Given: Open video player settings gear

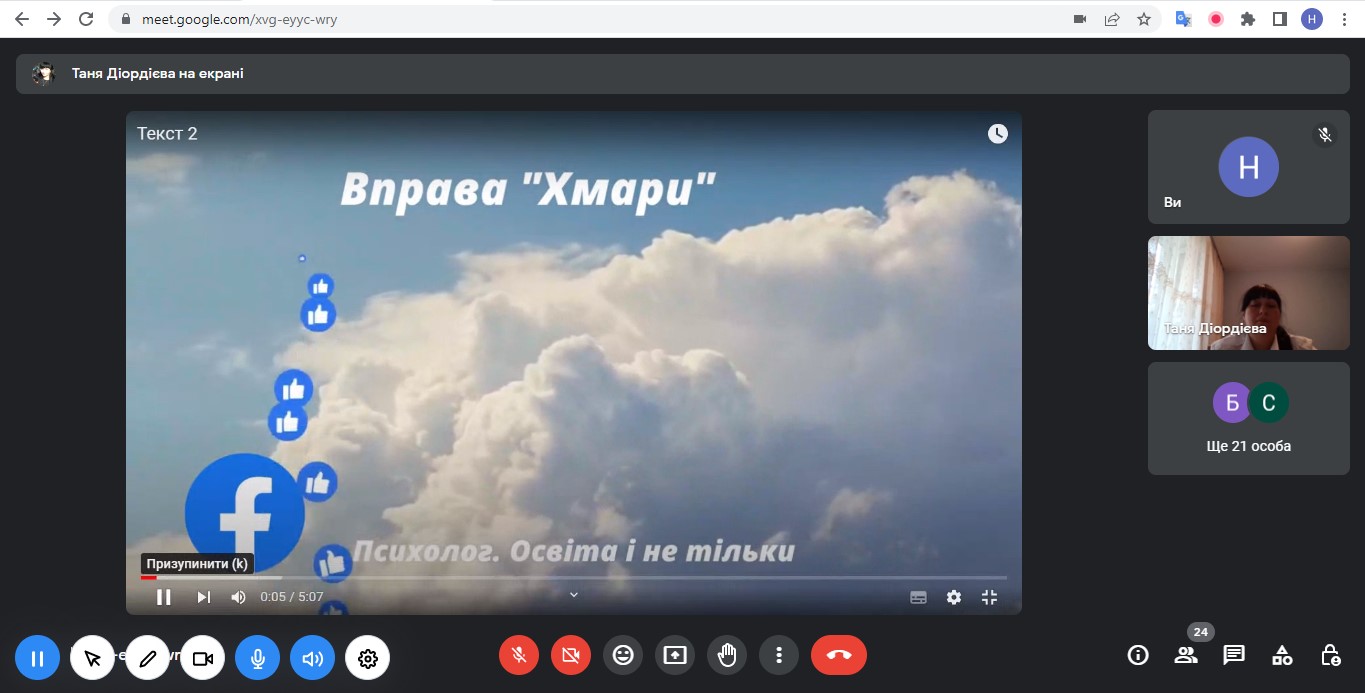Looking at the screenshot, I should point(954,597).
